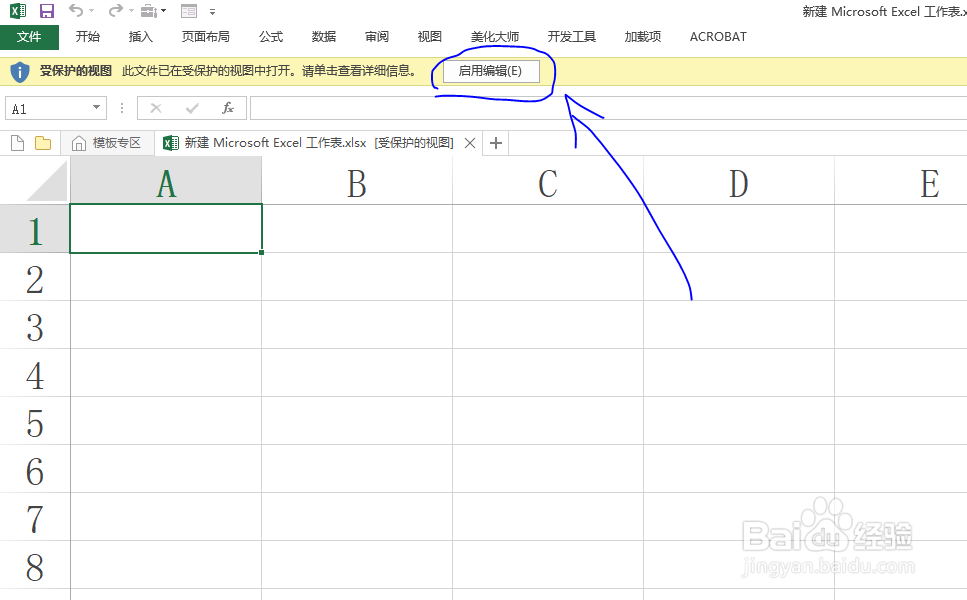Expand the briefcase icon dropdown arrow
967x600 pixels.
click(x=163, y=10)
